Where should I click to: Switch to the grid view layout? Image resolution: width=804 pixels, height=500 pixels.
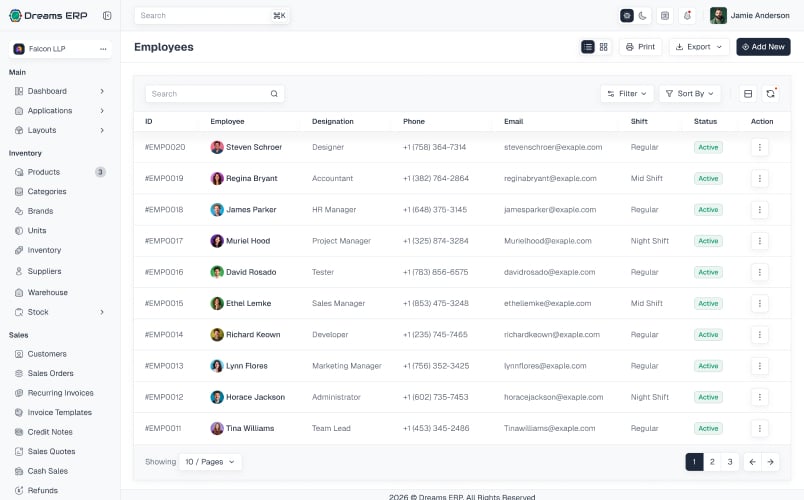[x=604, y=47]
